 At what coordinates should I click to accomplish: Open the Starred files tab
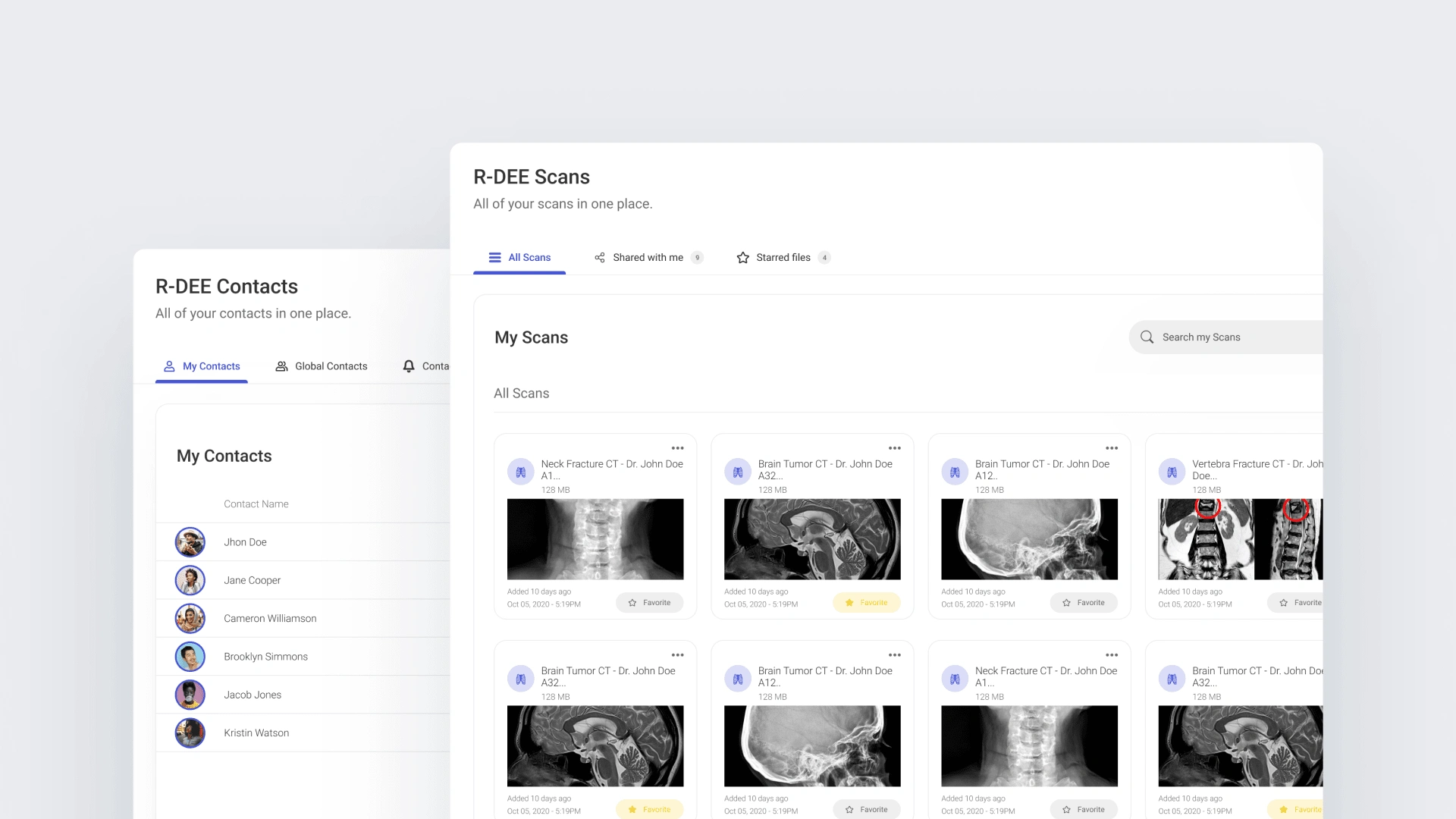point(783,258)
